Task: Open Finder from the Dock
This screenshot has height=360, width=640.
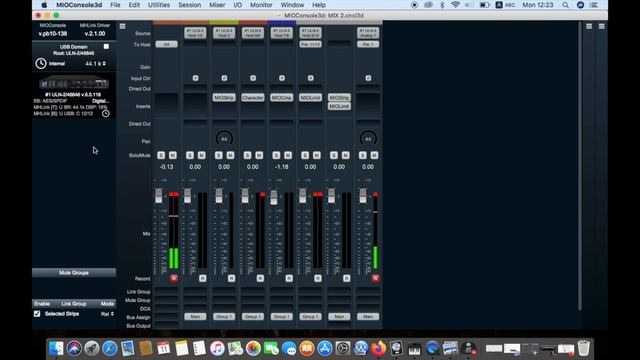Action: (56, 348)
